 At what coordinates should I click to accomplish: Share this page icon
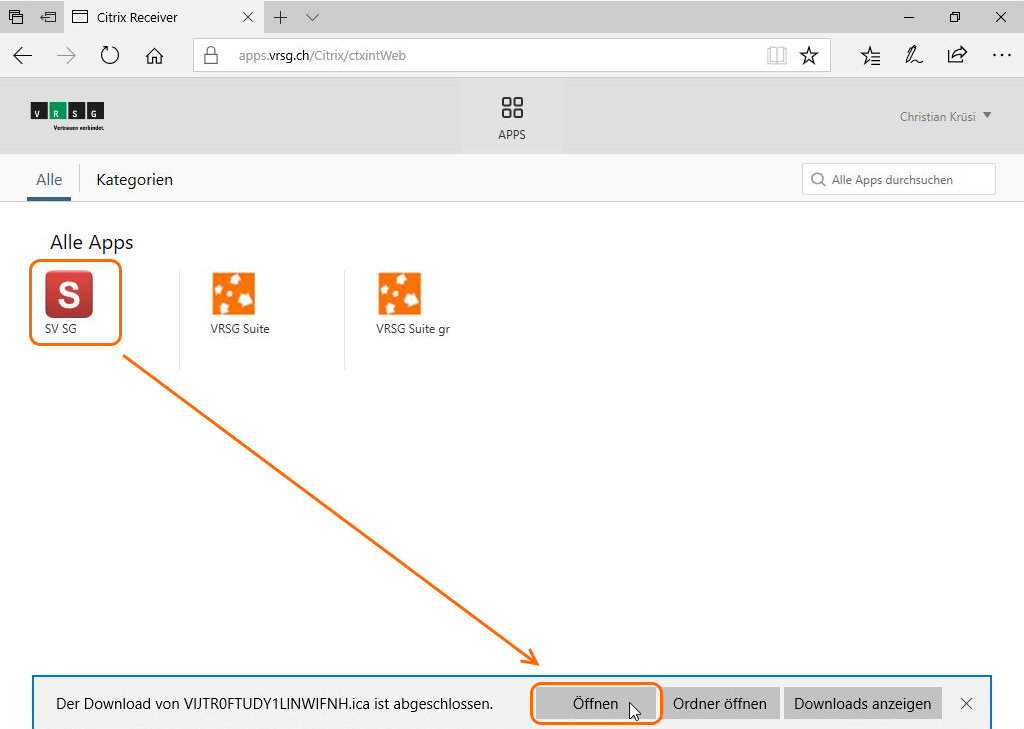pos(957,56)
